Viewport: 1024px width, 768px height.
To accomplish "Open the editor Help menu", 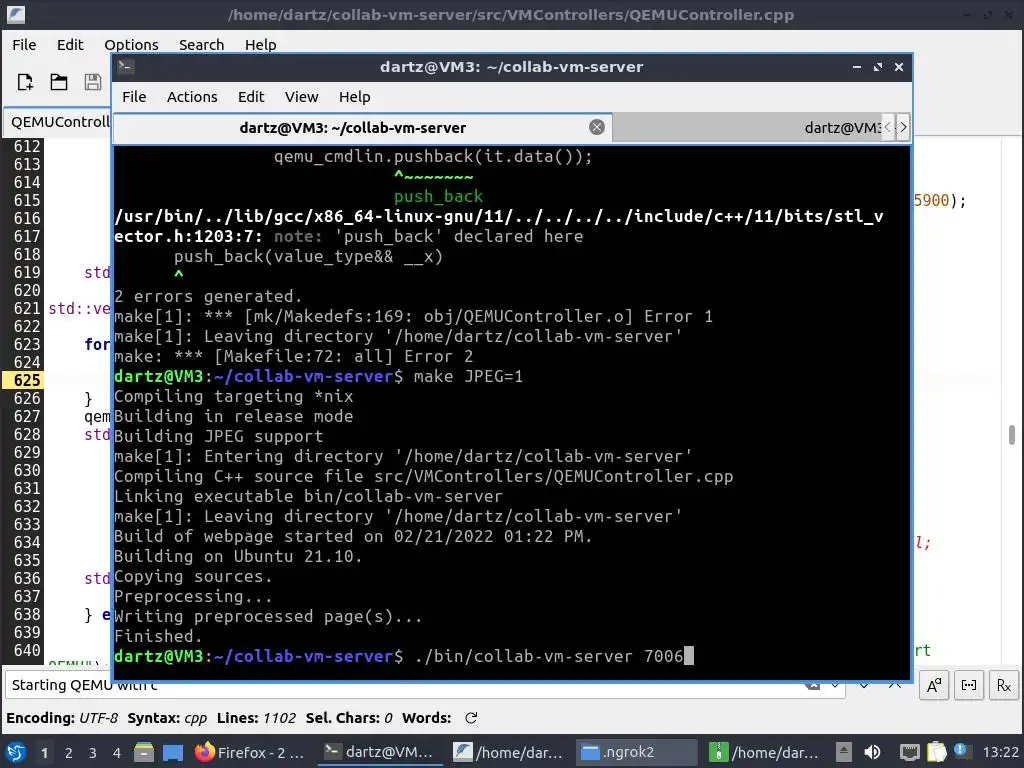I will tap(261, 45).
